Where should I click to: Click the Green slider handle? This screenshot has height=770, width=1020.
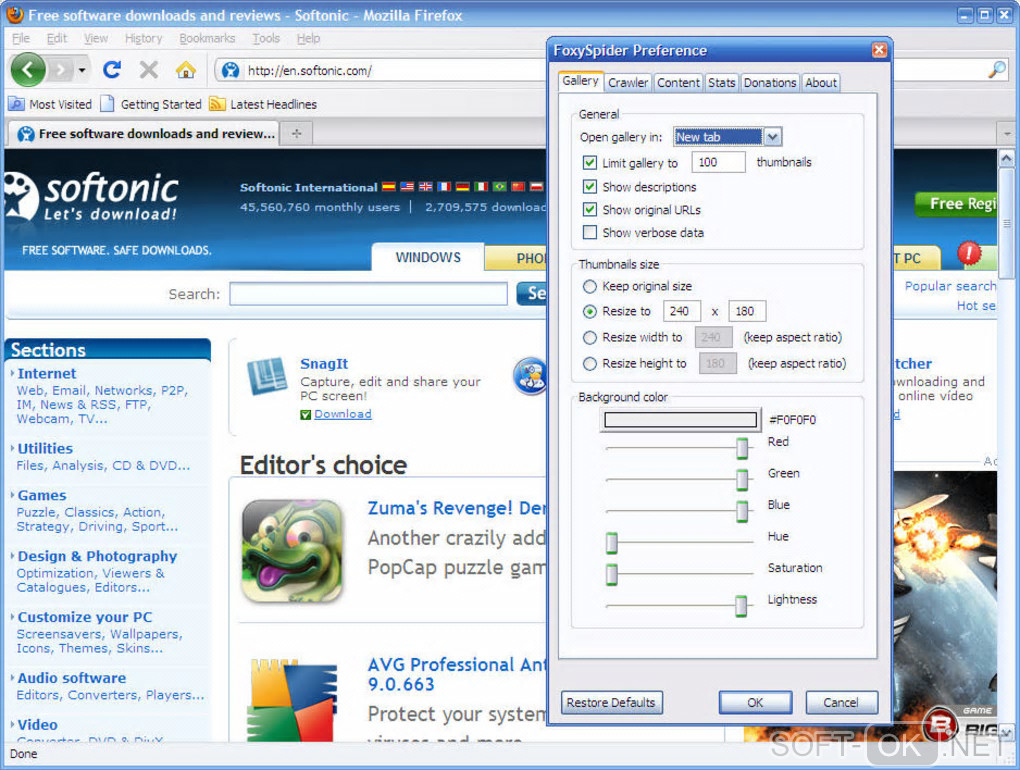(742, 480)
